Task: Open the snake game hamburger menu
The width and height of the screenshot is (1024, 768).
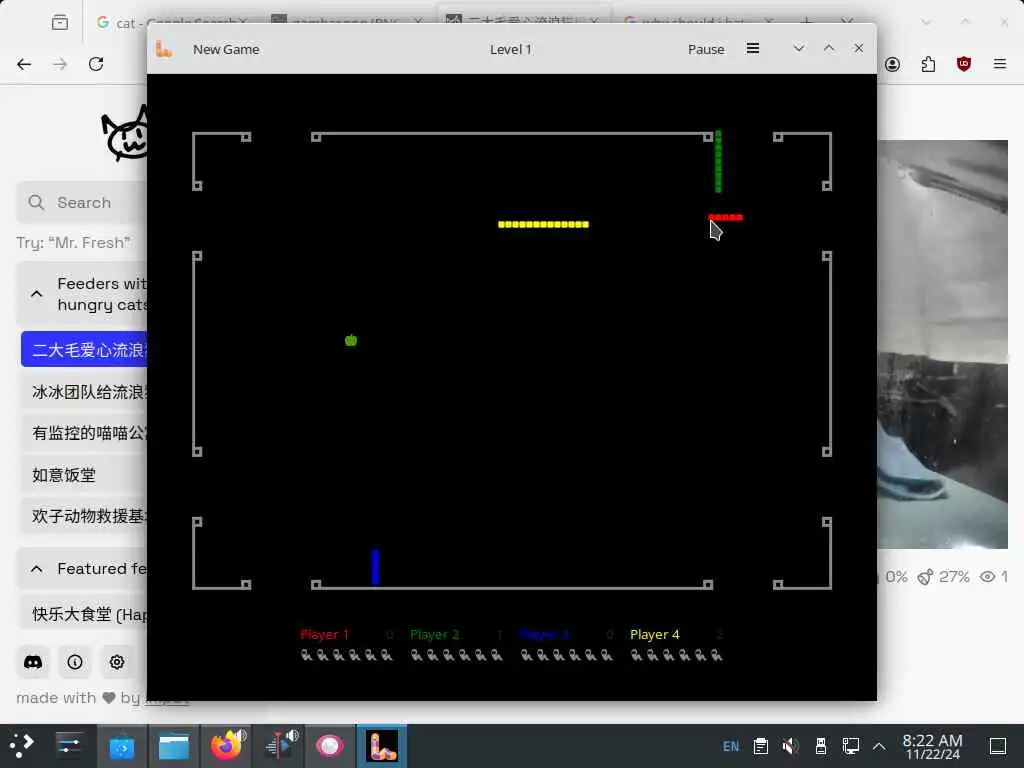Action: point(752,48)
